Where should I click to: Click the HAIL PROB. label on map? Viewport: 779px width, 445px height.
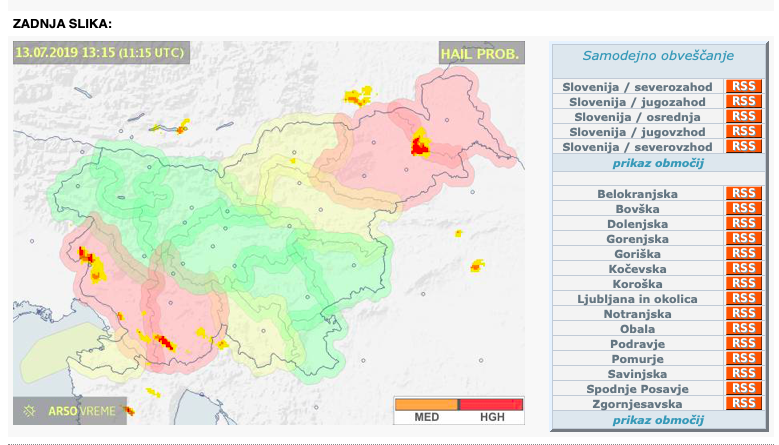480,54
